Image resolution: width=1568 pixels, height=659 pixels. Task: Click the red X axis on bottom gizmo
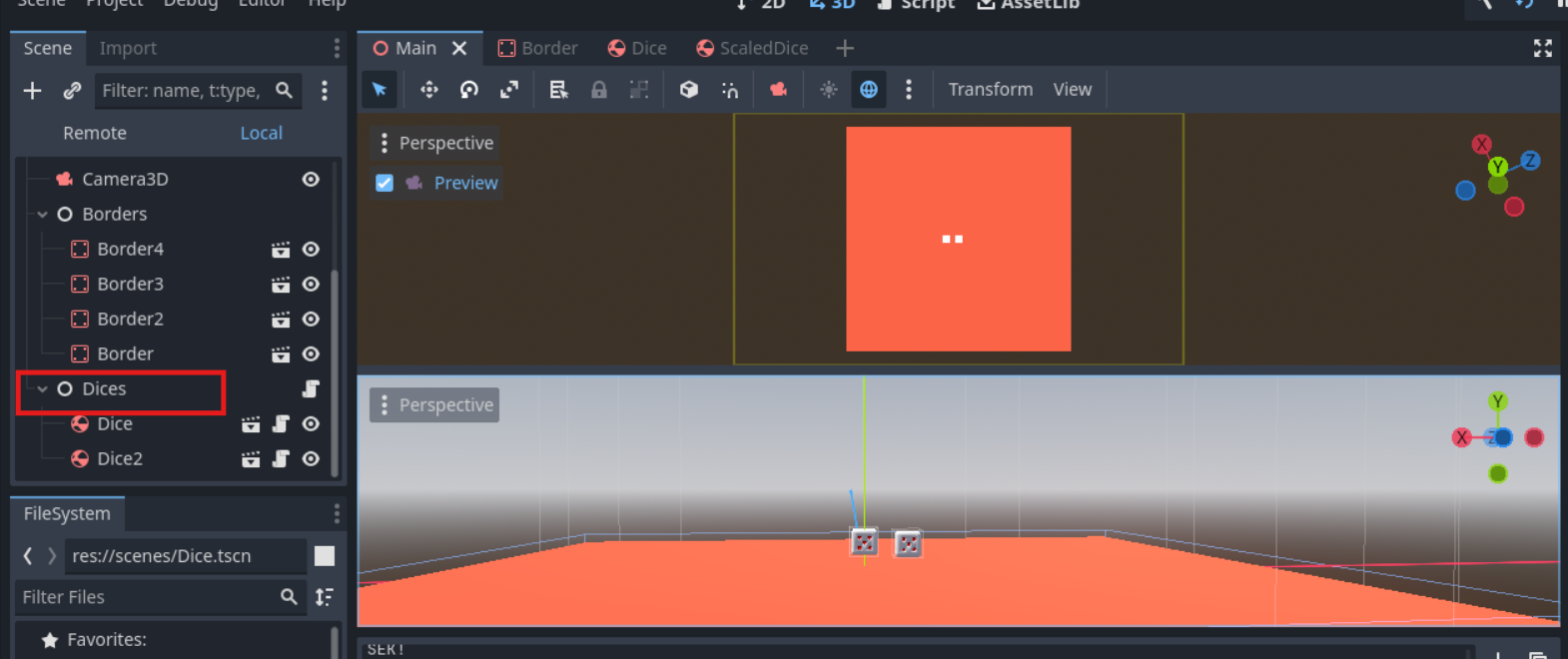(1462, 437)
